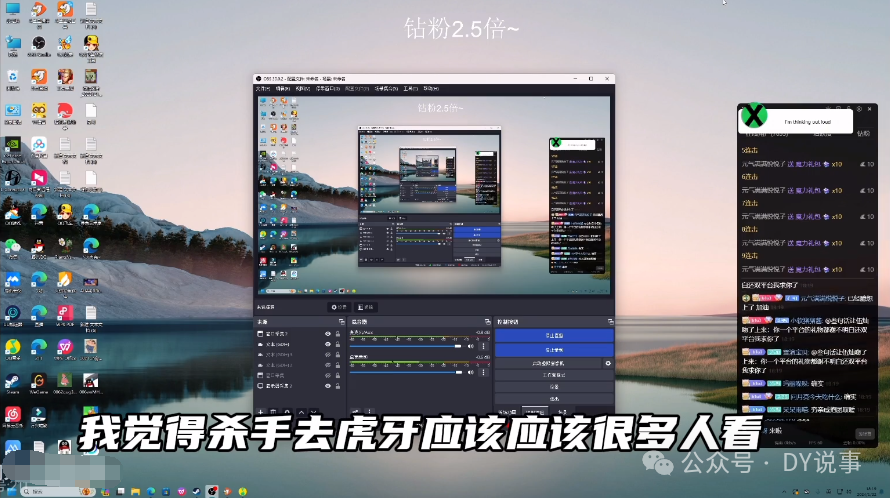This screenshot has width=890, height=498.
Task: Toggle lock on 窗口采集 2 source
Action: click(x=338, y=334)
